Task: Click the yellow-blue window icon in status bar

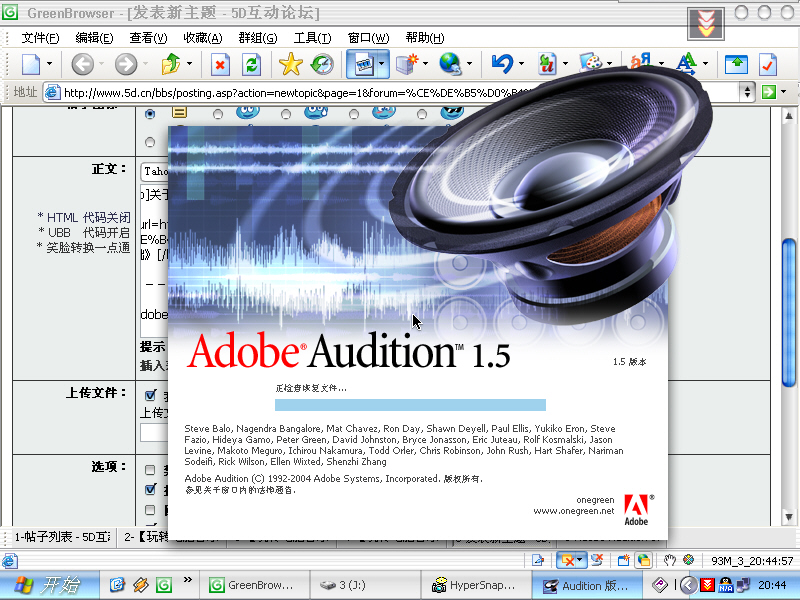Action: coord(644,560)
